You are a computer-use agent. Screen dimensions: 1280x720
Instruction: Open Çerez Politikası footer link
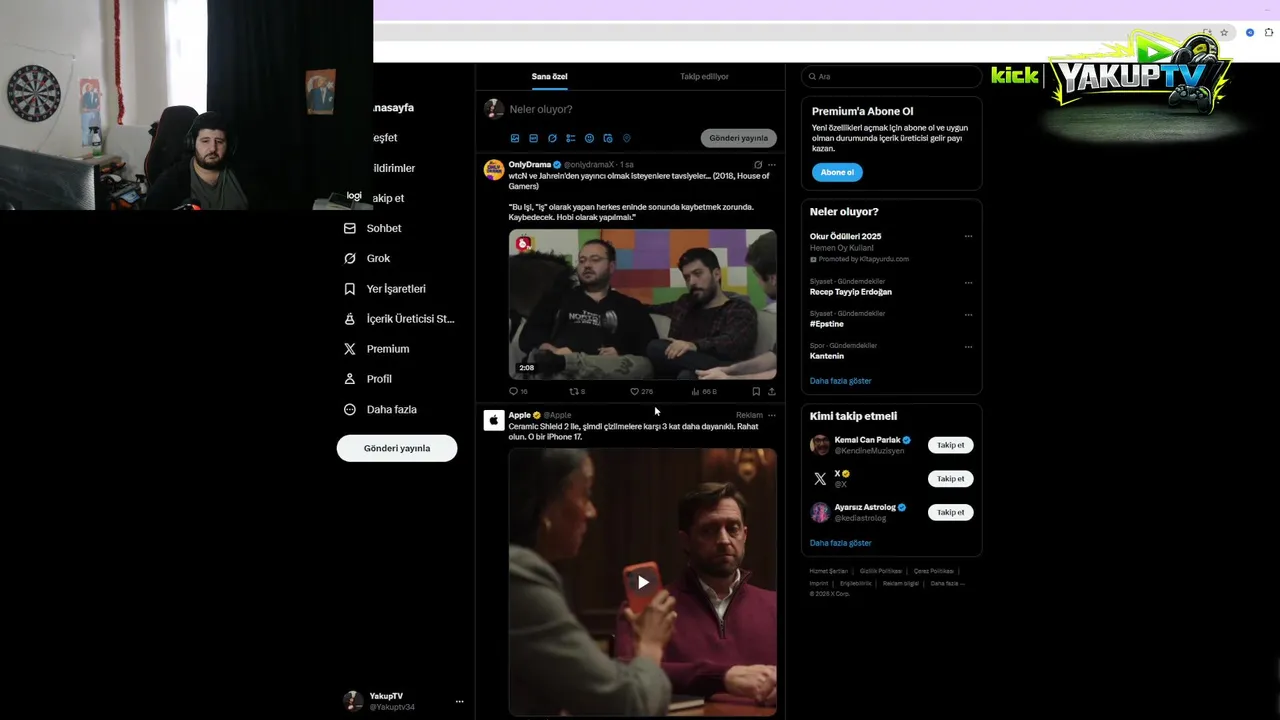tap(934, 571)
